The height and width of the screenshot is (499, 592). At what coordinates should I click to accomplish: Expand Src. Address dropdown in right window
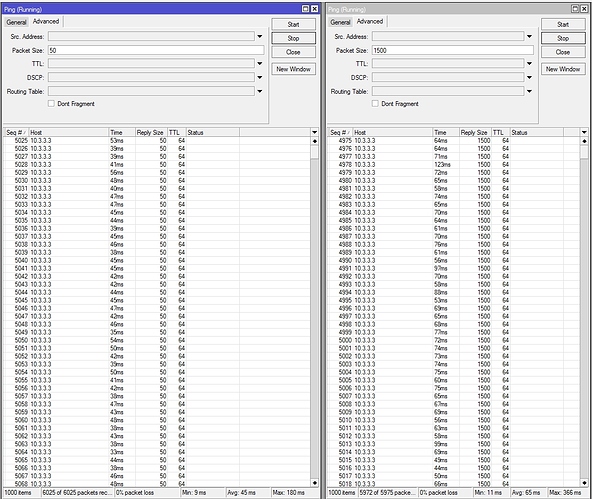point(529,37)
